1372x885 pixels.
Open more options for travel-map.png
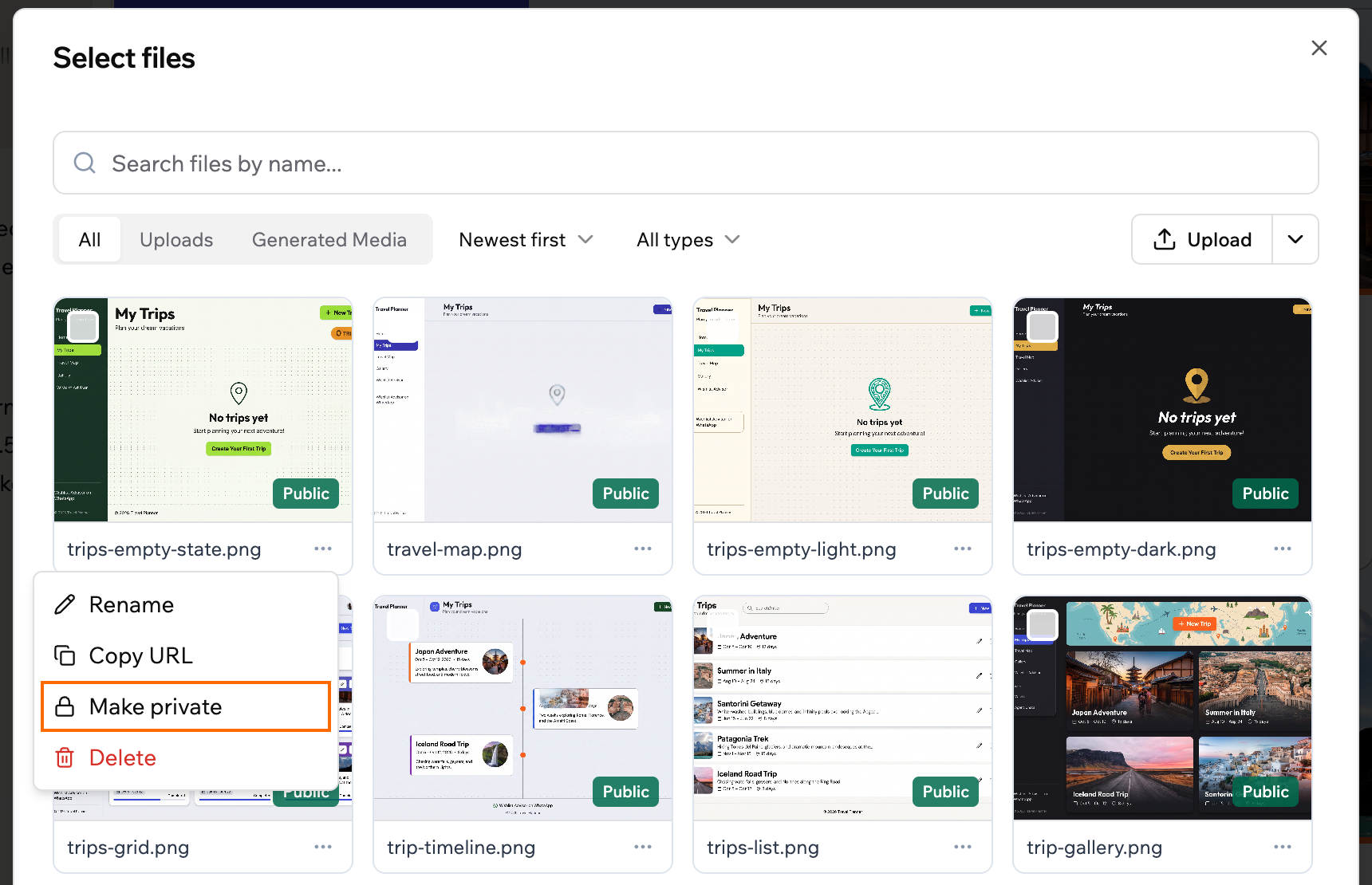point(643,549)
